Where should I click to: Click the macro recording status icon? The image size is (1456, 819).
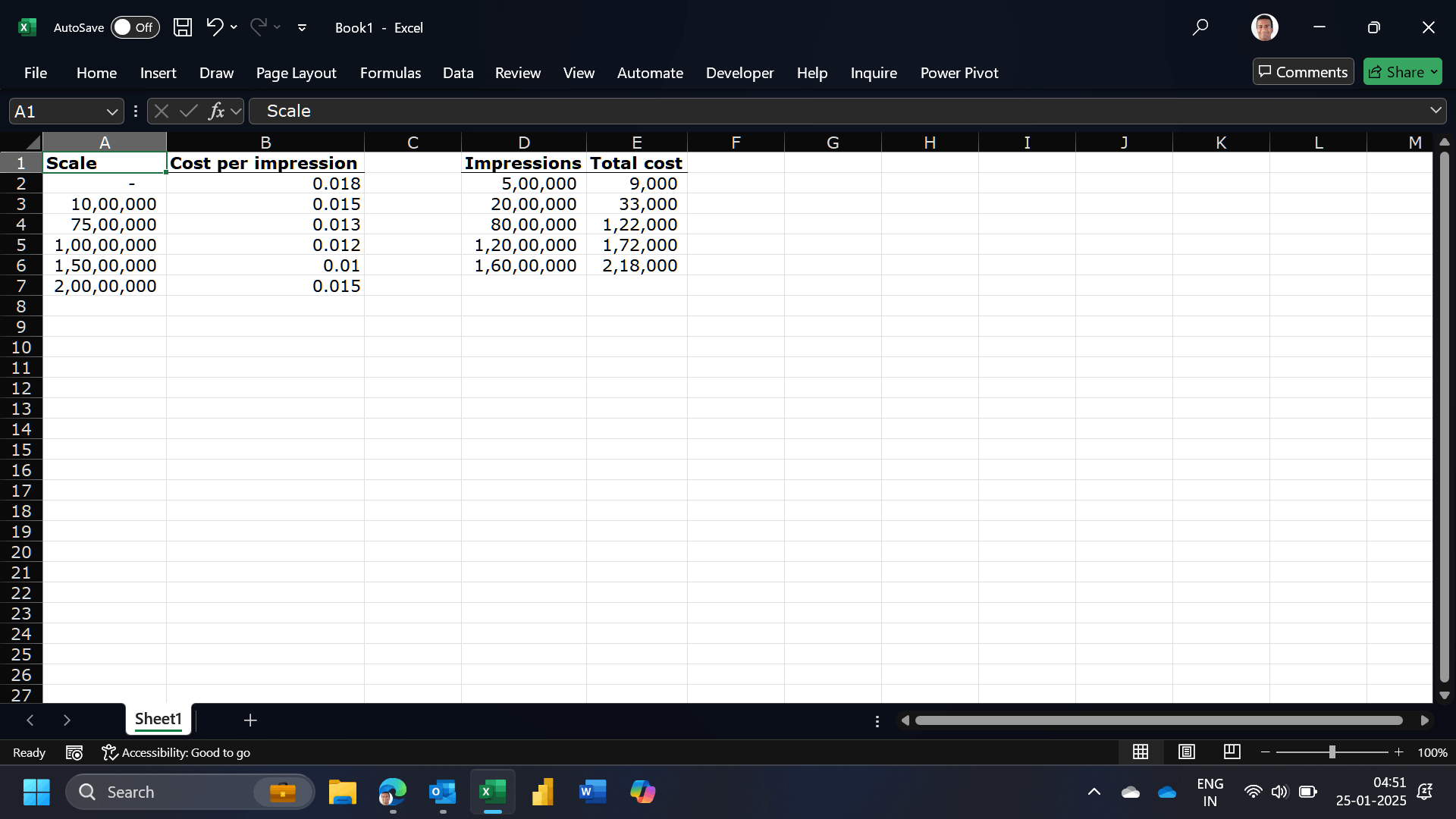[74, 752]
